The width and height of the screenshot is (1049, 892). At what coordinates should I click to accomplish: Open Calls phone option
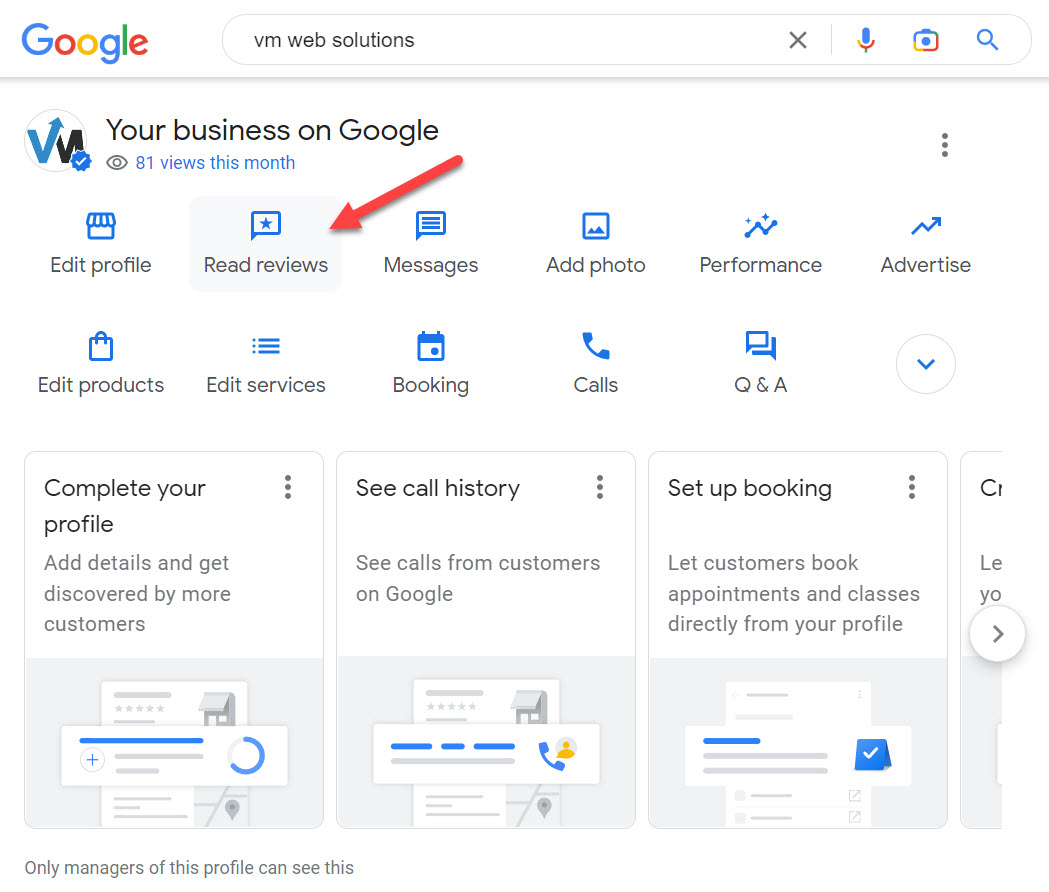pyautogui.click(x=595, y=363)
